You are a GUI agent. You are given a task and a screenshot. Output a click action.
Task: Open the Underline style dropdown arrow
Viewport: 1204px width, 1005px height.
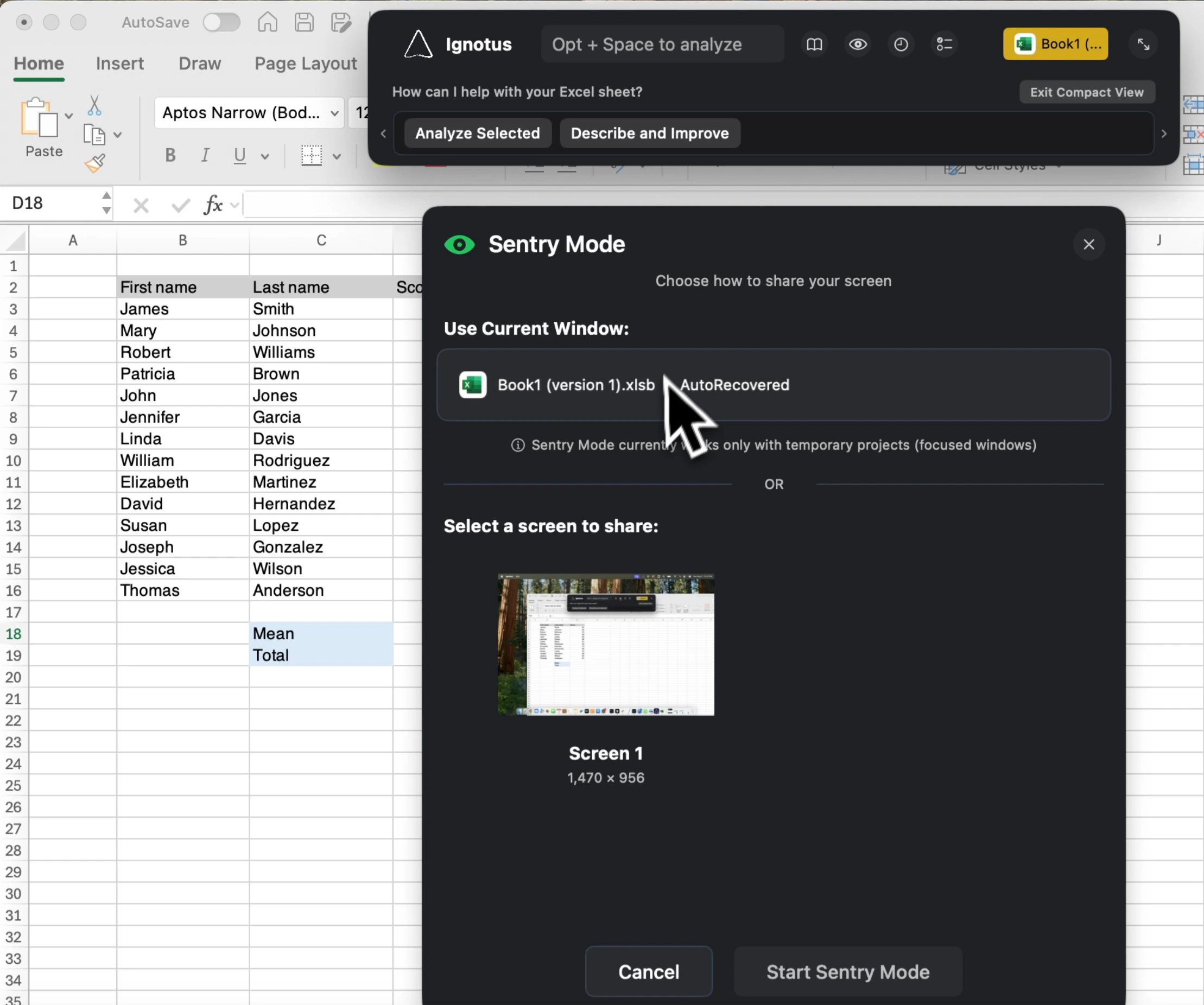265,156
